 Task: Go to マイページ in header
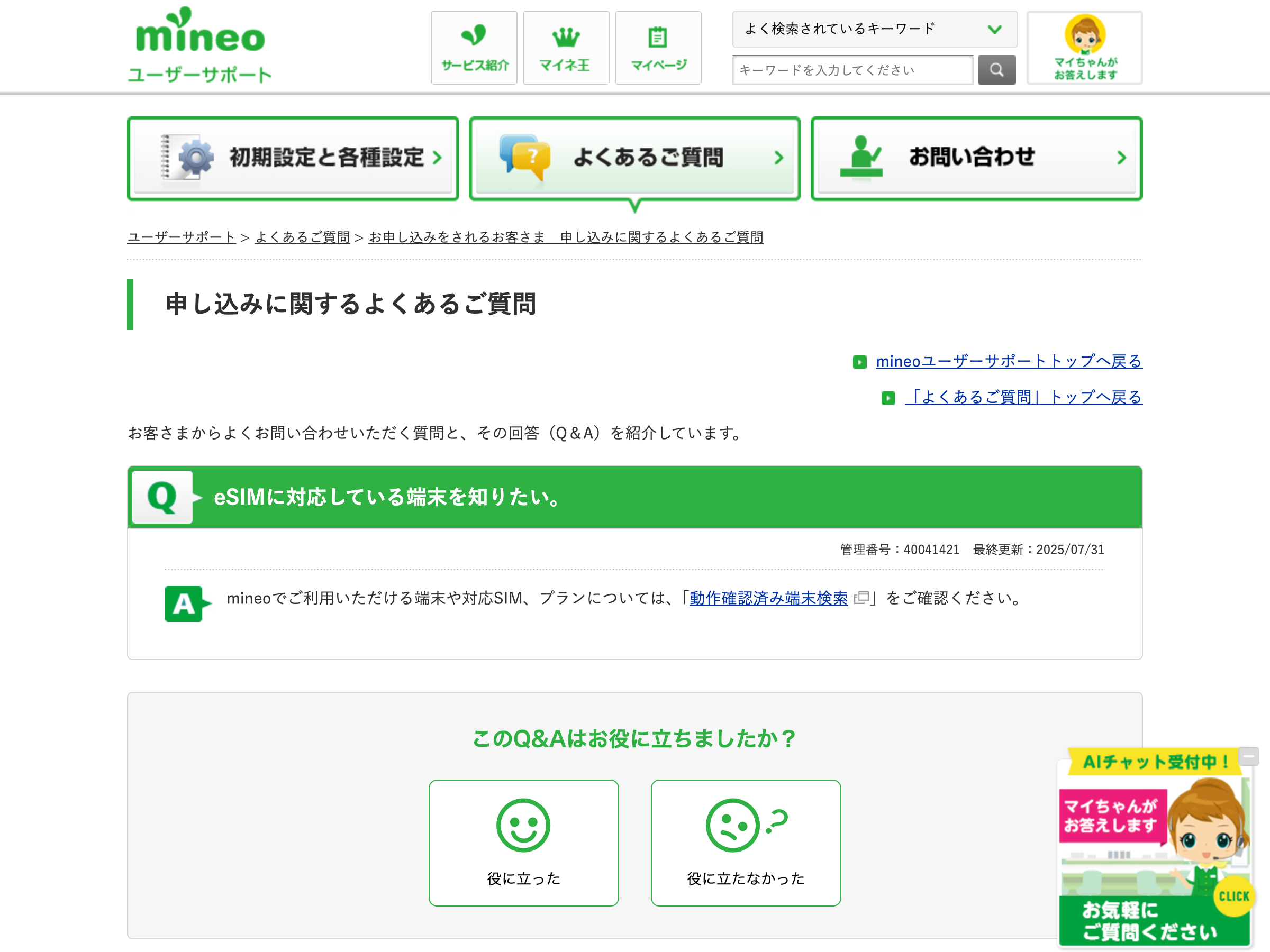658,48
